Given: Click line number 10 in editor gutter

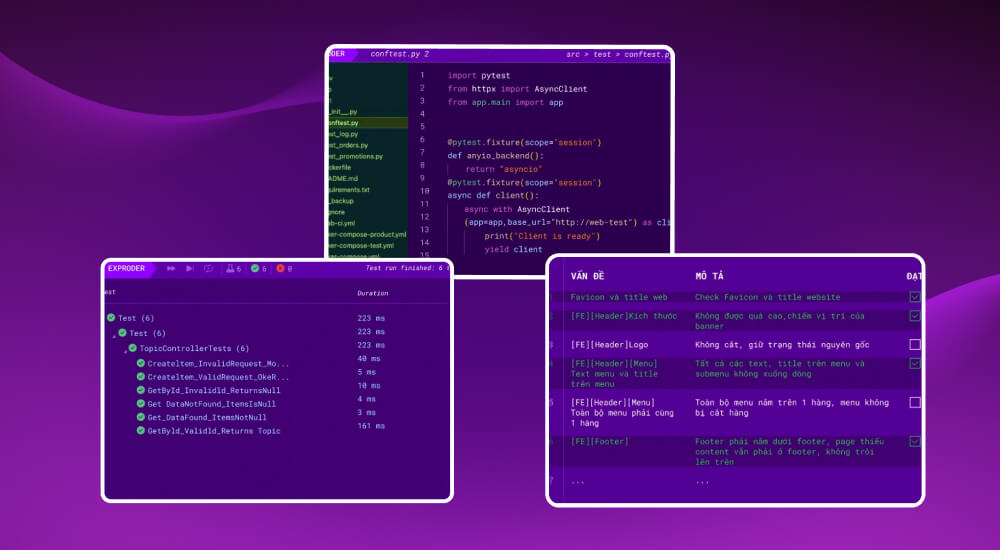Looking at the screenshot, I should pos(424,191).
